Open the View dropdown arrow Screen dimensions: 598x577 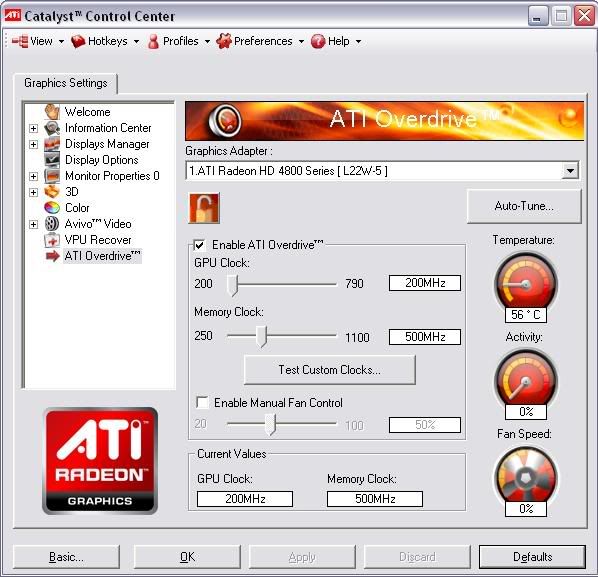coord(61,42)
